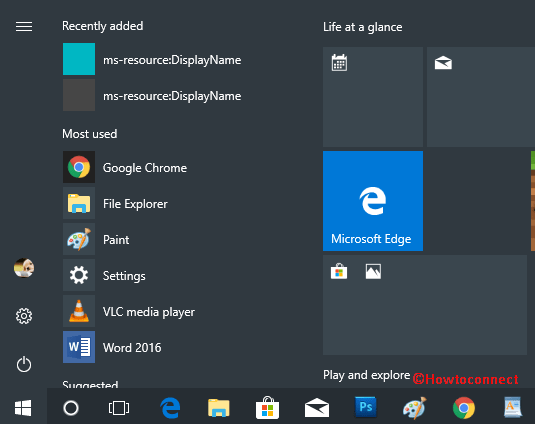
Task: Open the Calendar live tile
Action: 373,97
